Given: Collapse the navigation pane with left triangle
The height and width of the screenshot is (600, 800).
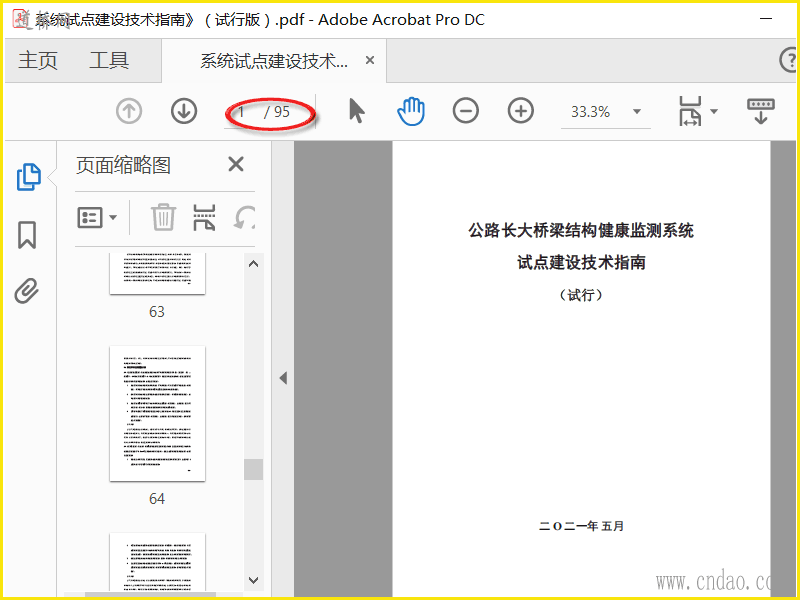Looking at the screenshot, I should coord(283,378).
